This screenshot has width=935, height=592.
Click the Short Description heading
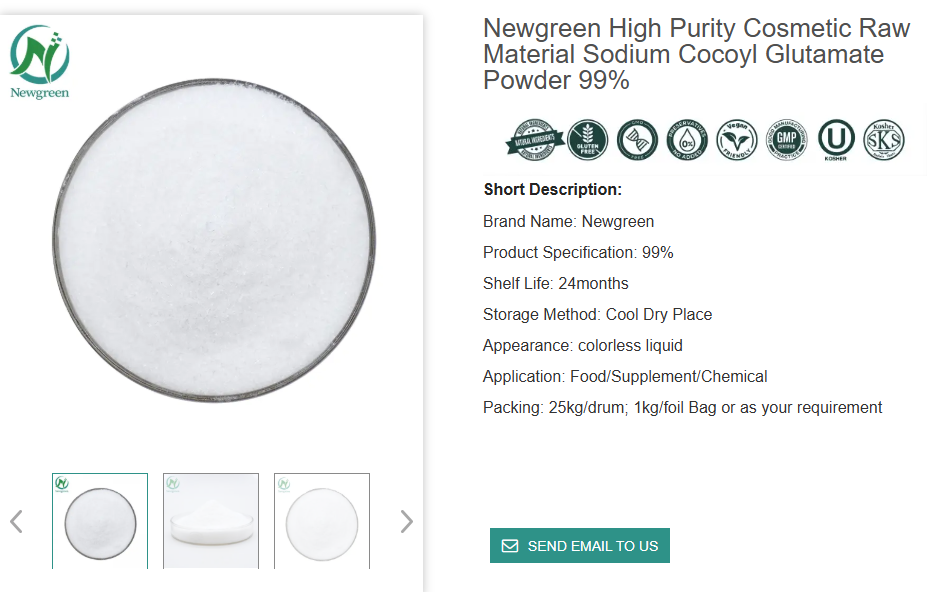point(553,190)
